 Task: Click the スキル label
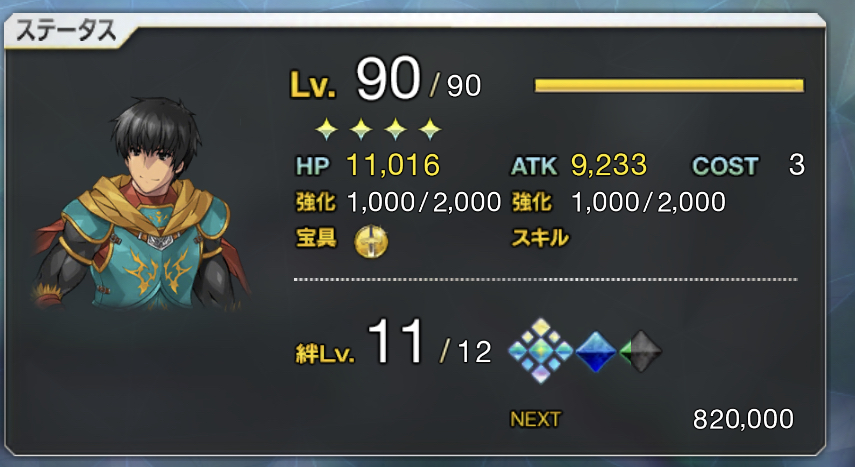pyautogui.click(x=540, y=238)
